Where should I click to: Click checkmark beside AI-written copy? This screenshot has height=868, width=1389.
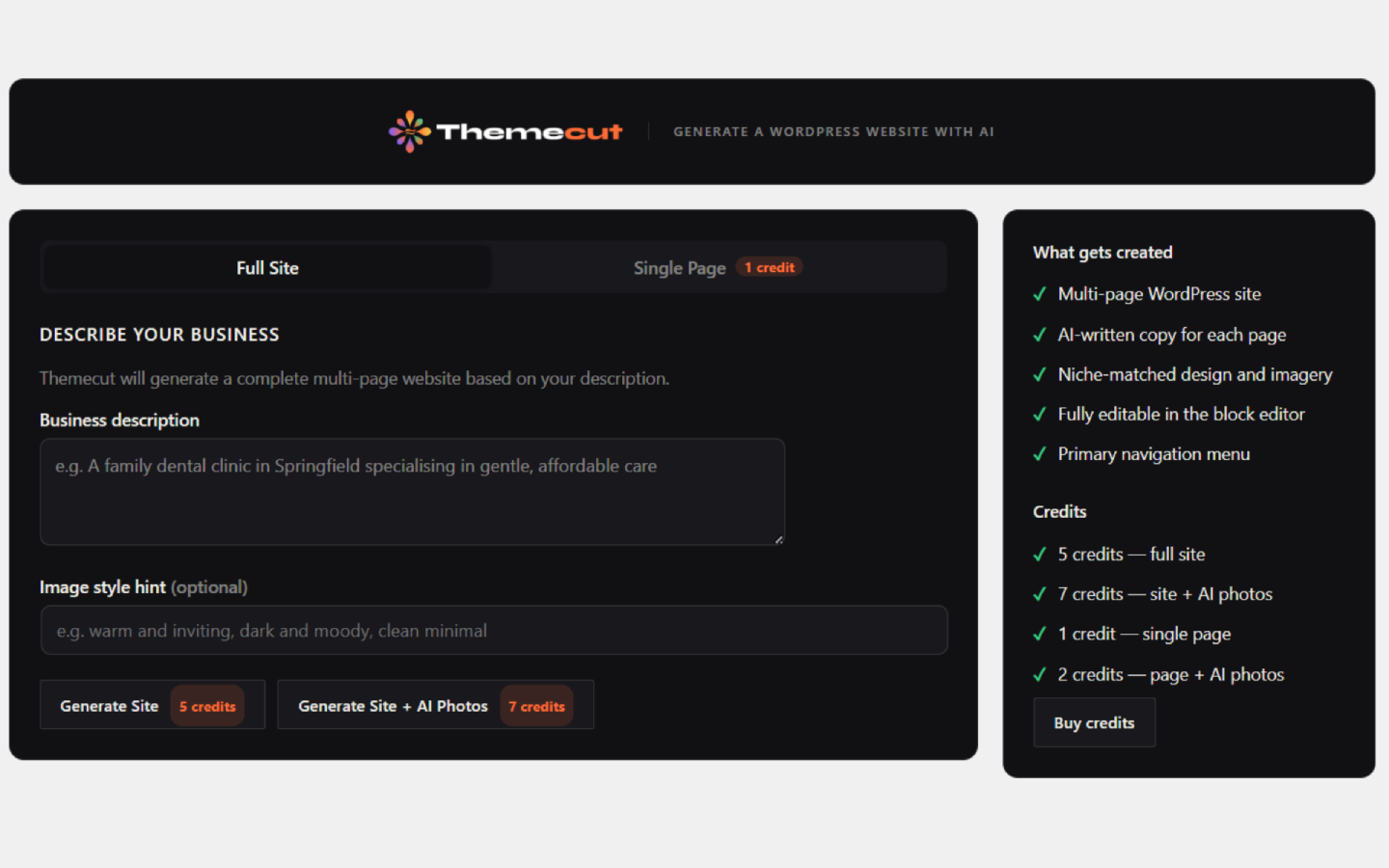pyautogui.click(x=1040, y=335)
